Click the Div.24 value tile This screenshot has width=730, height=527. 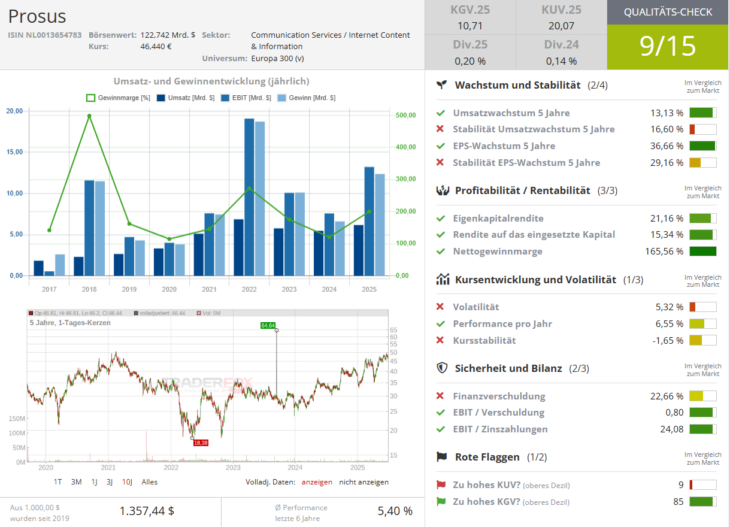click(561, 52)
